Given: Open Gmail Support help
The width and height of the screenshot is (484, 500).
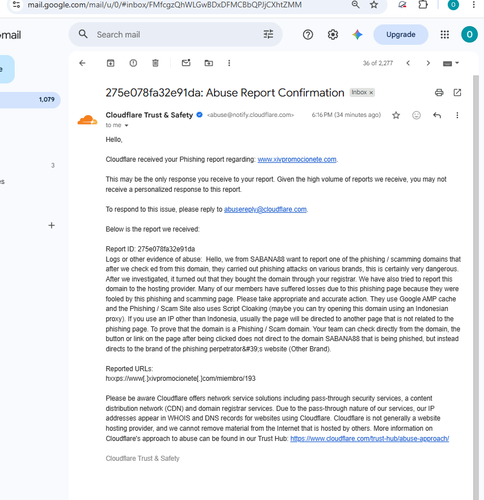Looking at the screenshot, I should tap(308, 34).
